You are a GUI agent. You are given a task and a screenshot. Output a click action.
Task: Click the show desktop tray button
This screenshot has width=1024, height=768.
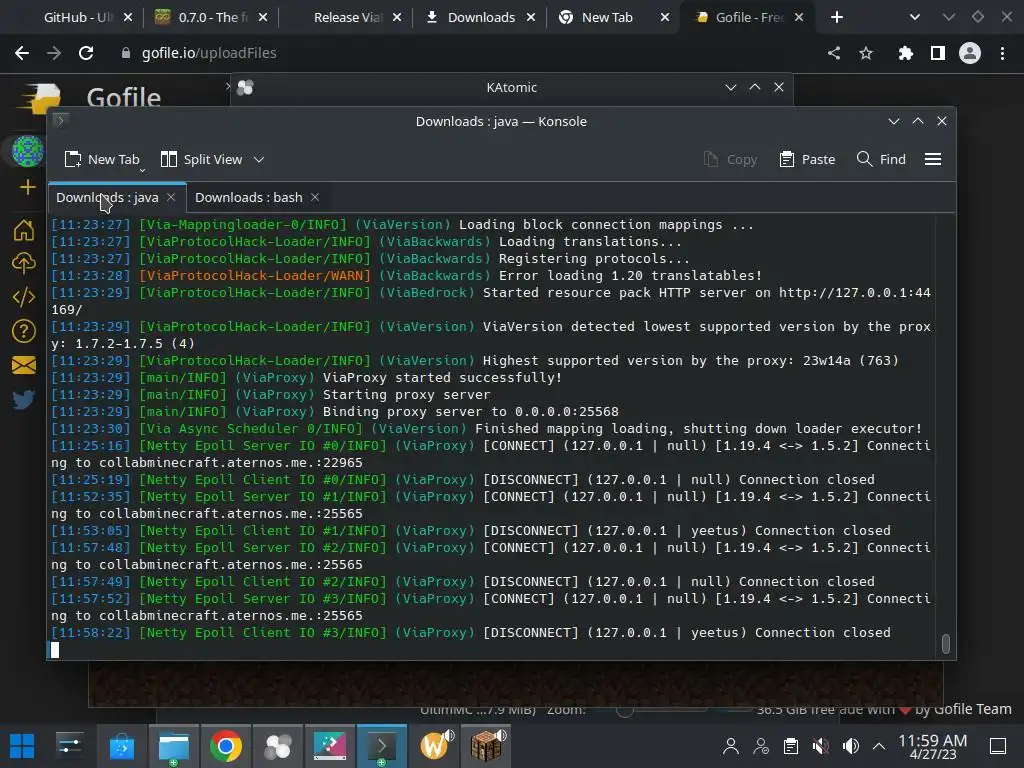point(998,746)
